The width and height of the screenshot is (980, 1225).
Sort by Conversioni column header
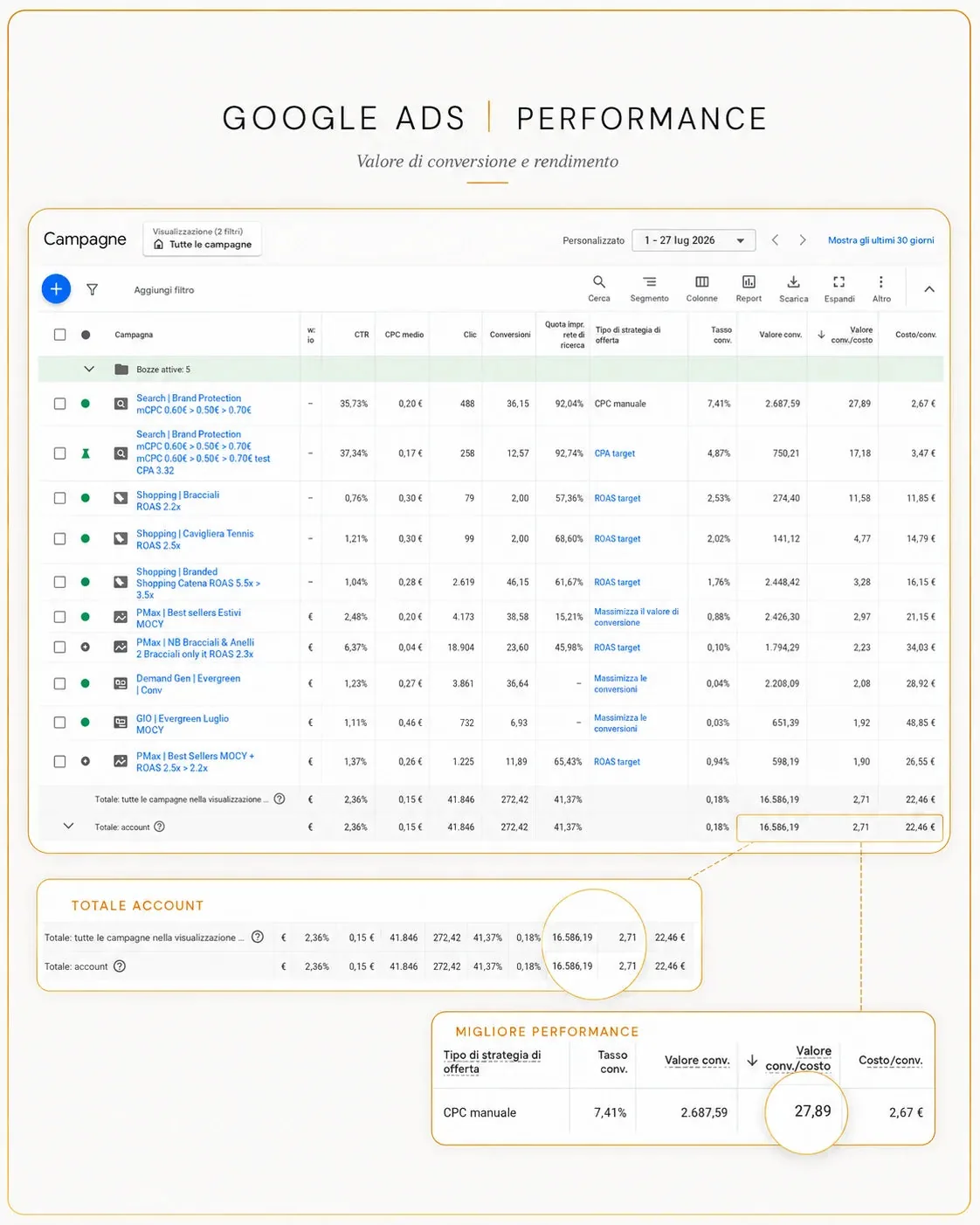click(x=510, y=335)
